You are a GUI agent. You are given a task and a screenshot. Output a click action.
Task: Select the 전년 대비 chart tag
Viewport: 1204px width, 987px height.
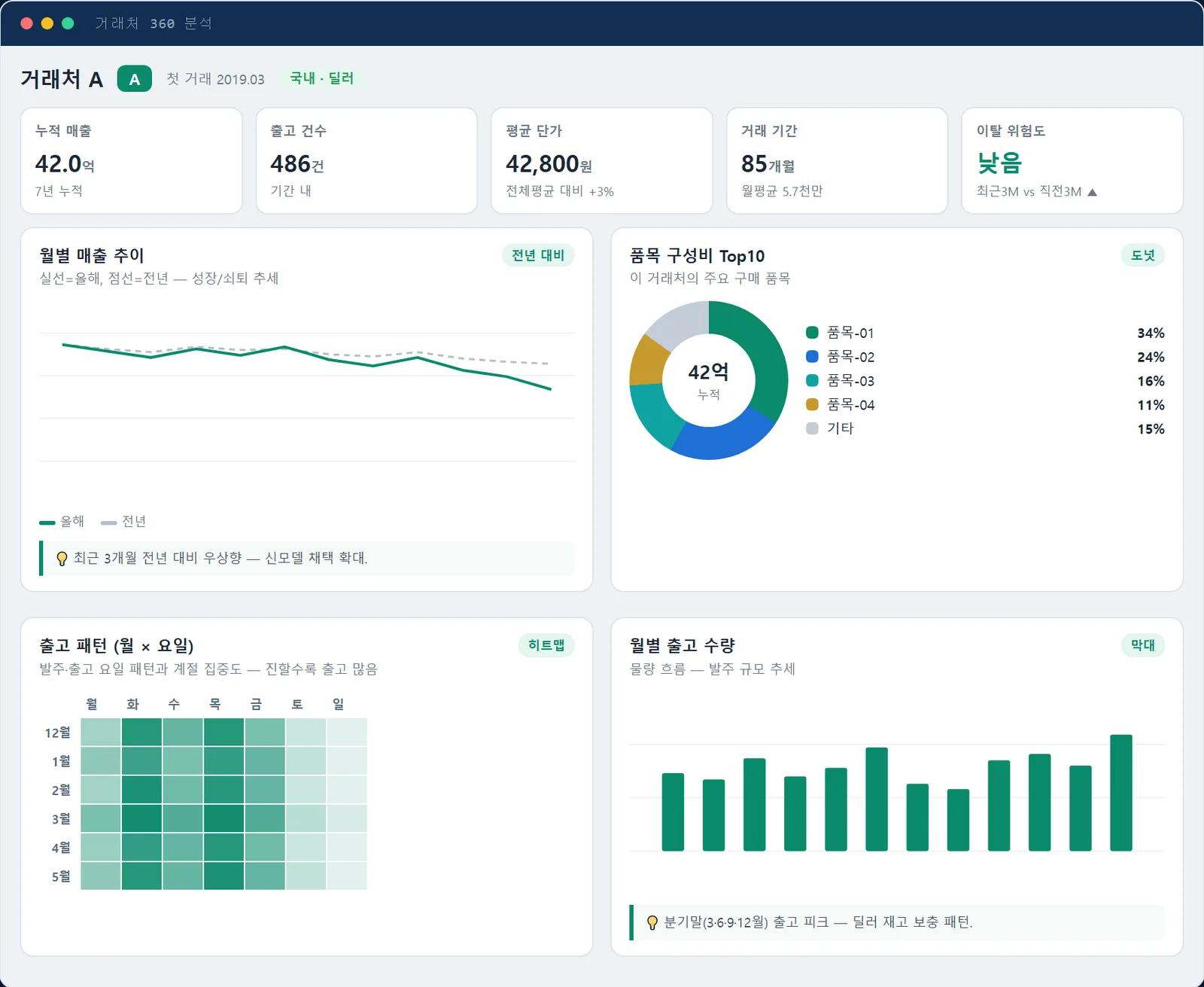pyautogui.click(x=538, y=255)
